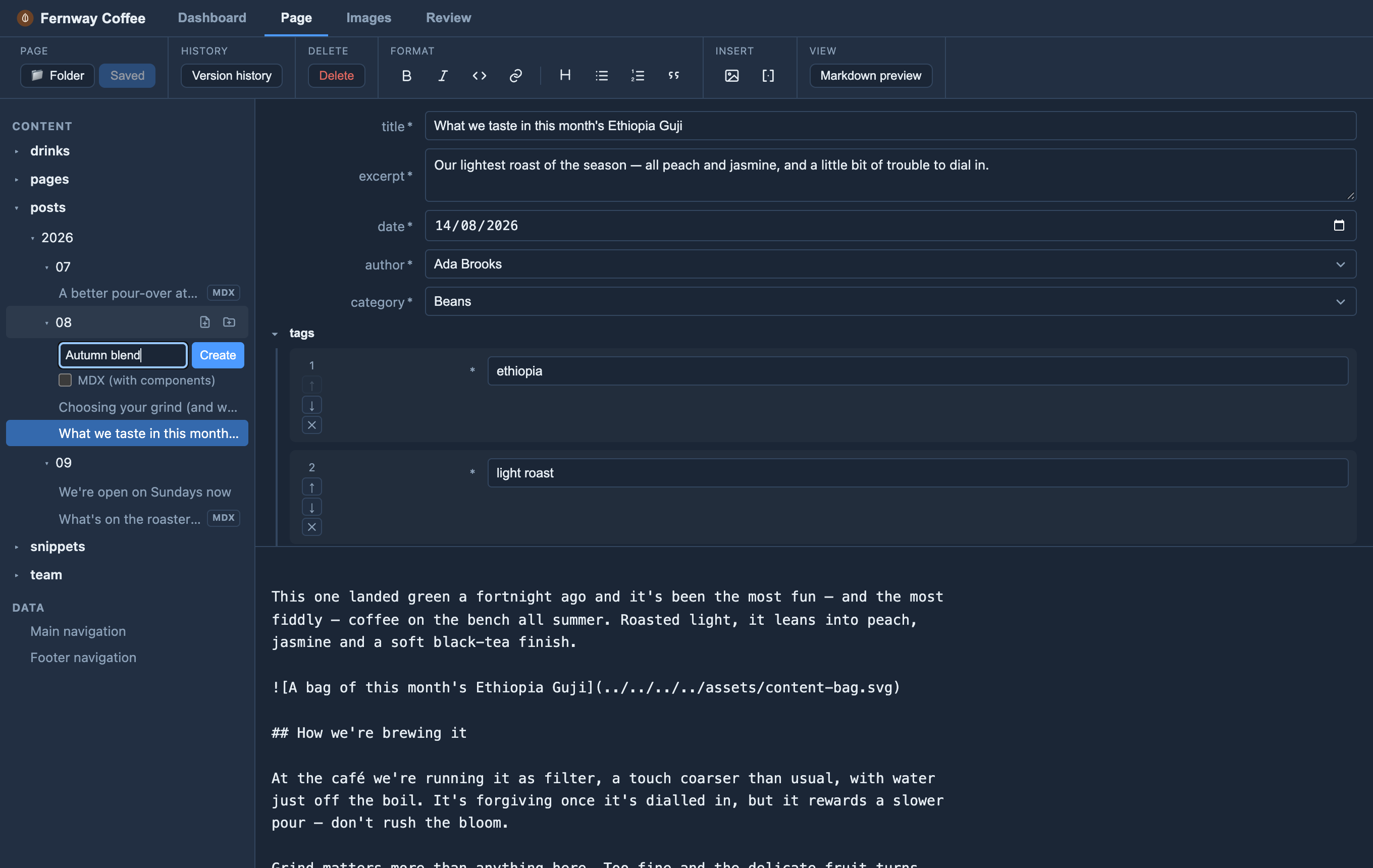Click the Delete button
Viewport: 1373px width, 868px height.
[x=336, y=76]
